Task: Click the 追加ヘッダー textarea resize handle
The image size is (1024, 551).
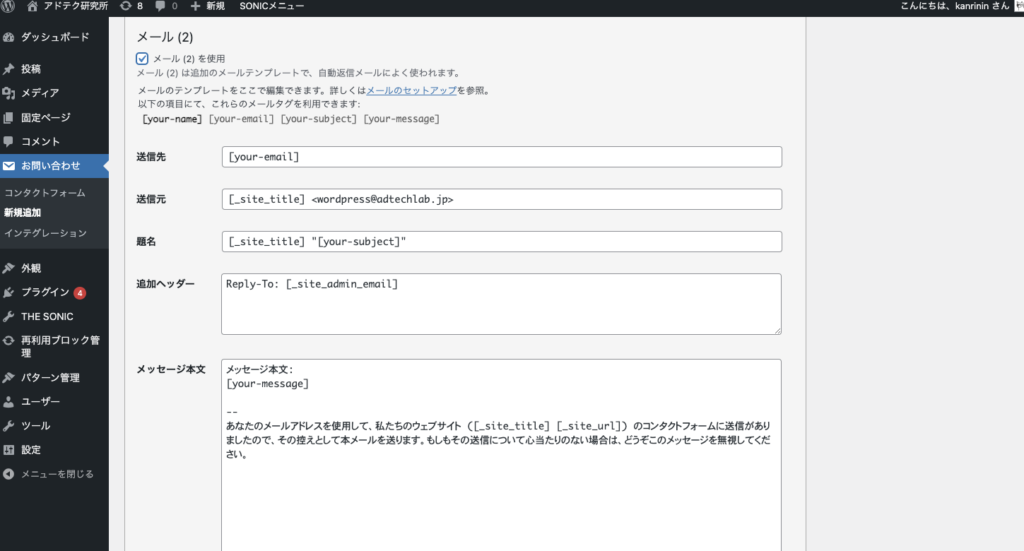Action: [776, 329]
